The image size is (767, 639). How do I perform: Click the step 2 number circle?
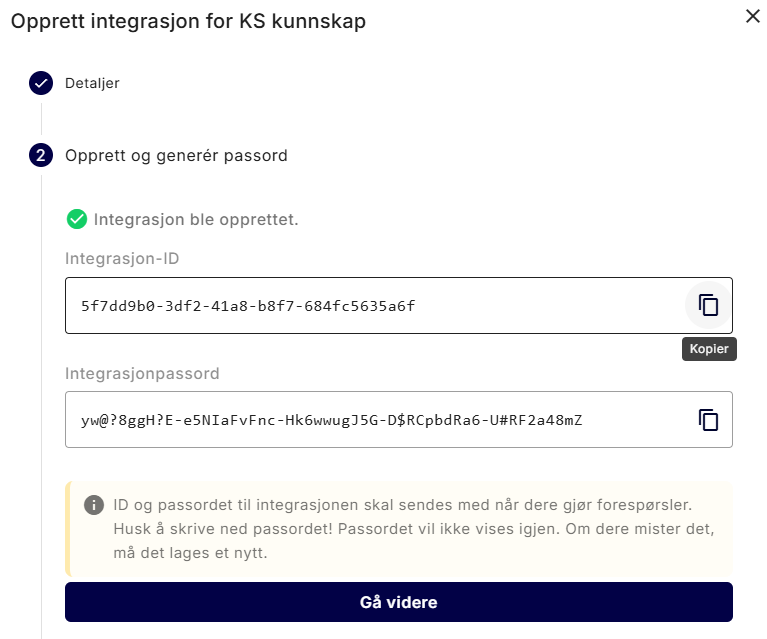pyautogui.click(x=41, y=155)
